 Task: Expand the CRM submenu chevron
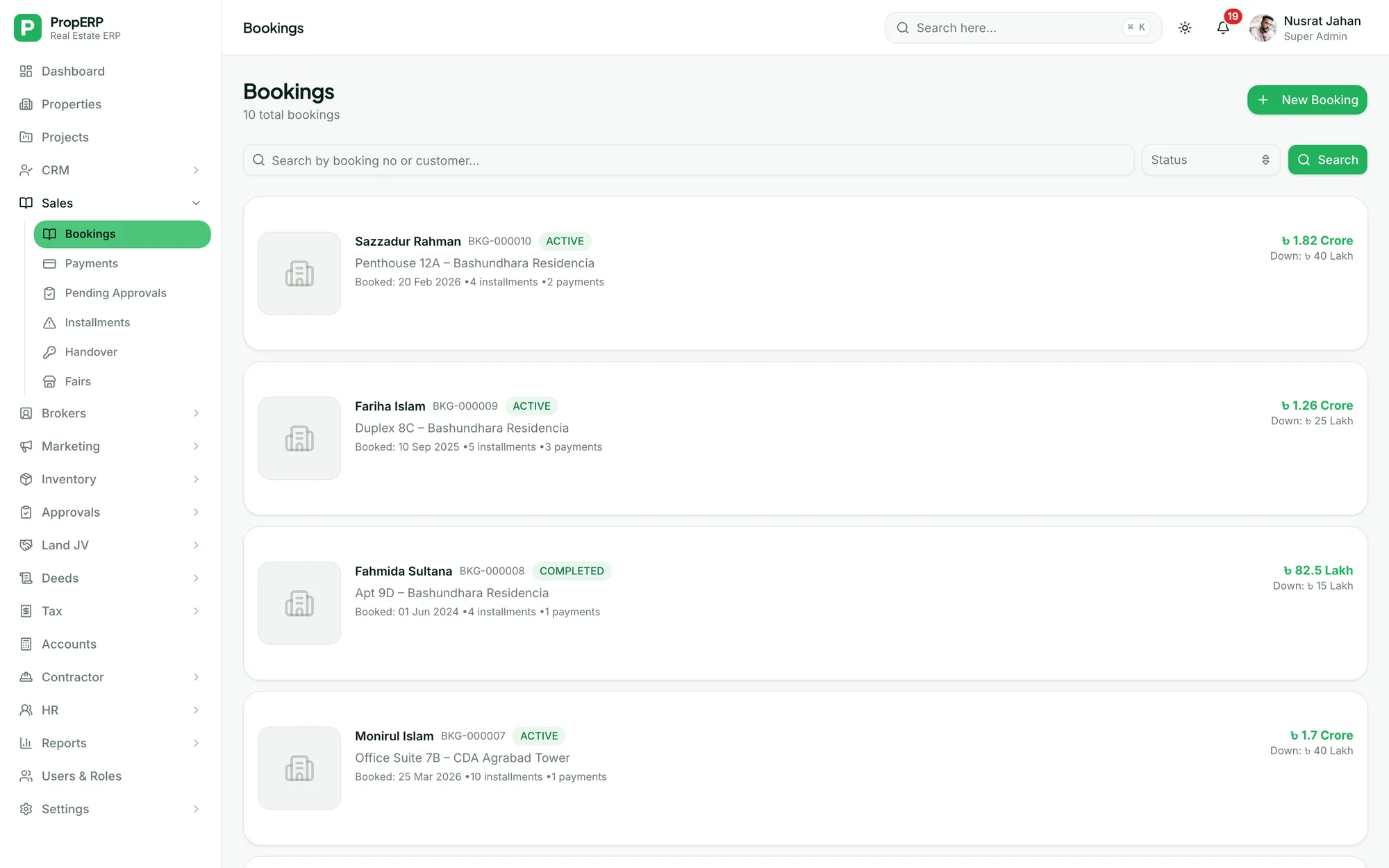click(x=196, y=170)
